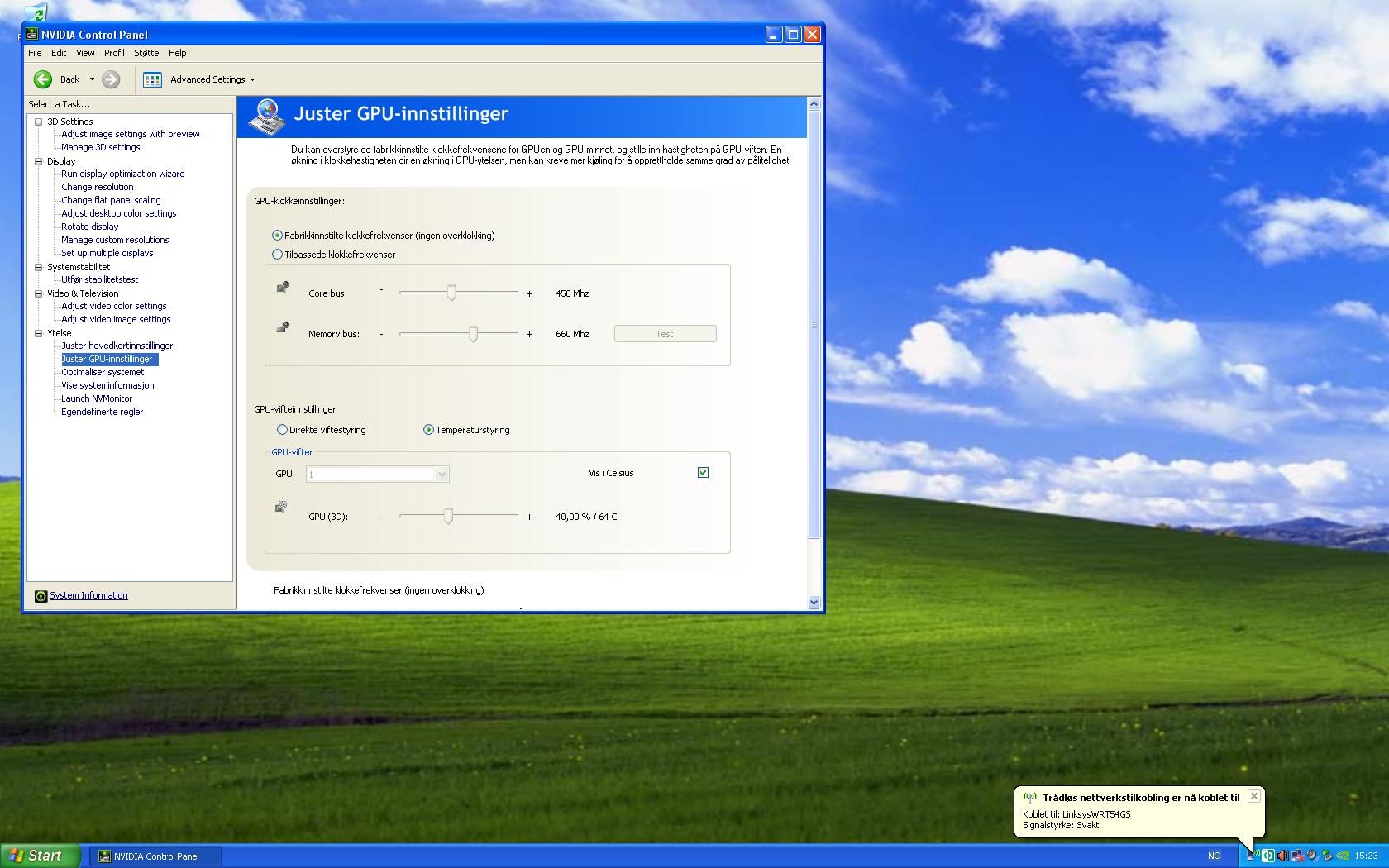1389x868 pixels.
Task: Collapse the Ytelse tree node
Action: [x=38, y=333]
